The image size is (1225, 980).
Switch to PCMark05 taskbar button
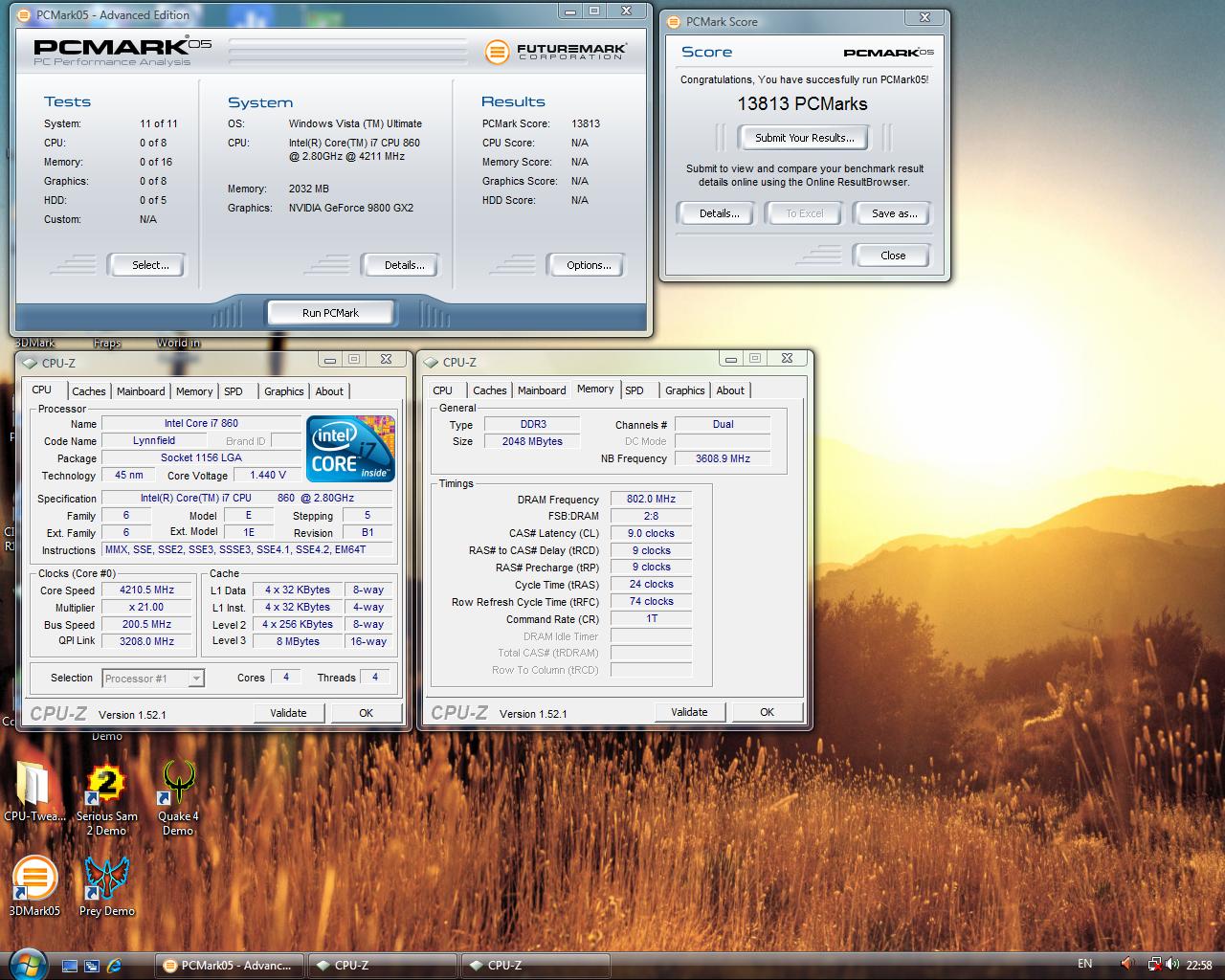(x=230, y=966)
